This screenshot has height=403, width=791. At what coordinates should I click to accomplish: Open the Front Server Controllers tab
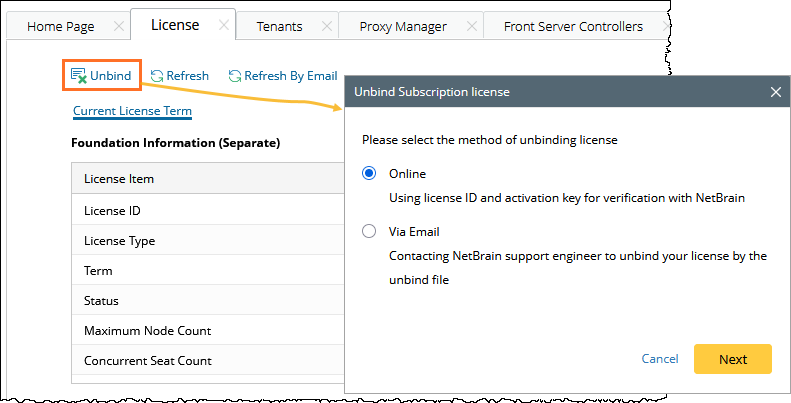pyautogui.click(x=573, y=26)
